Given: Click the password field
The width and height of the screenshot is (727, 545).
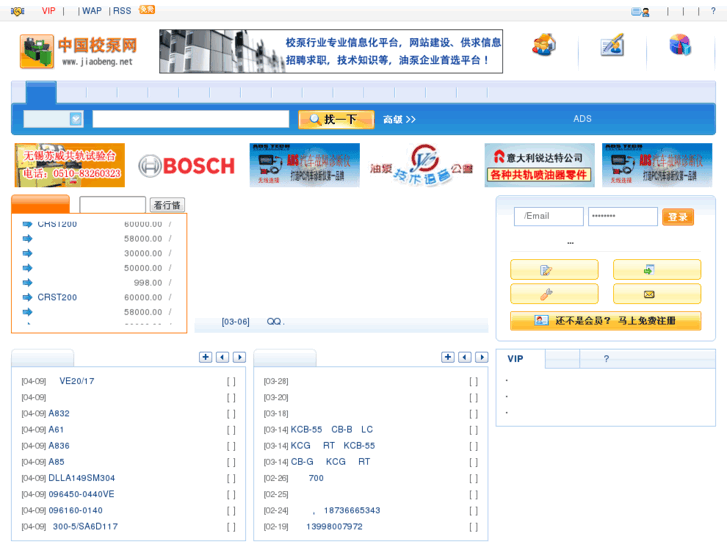Looking at the screenshot, I should pyautogui.click(x=623, y=216).
